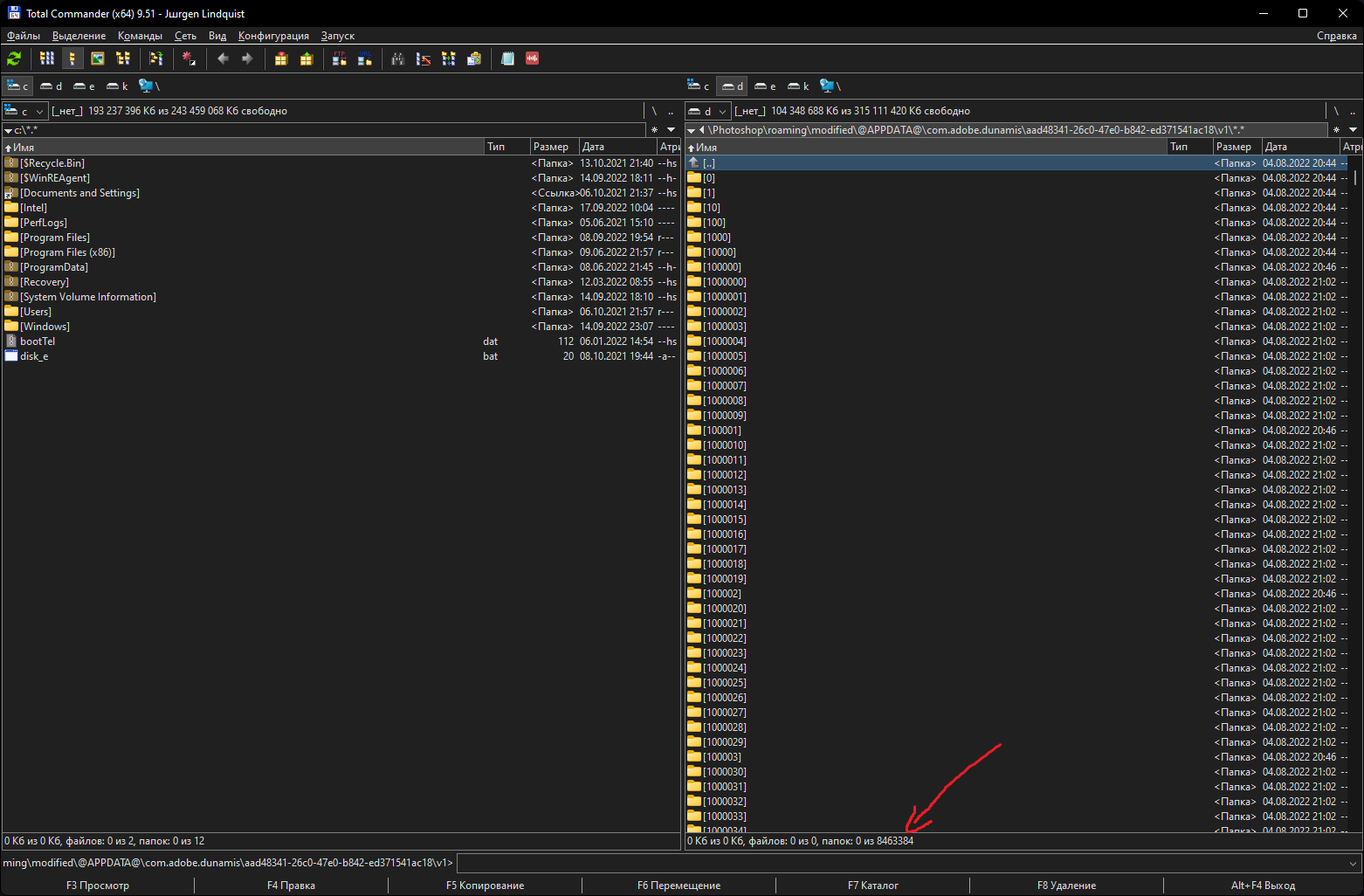The width and height of the screenshot is (1364, 896).
Task: Select drive k in left drive bar
Action: point(118,86)
